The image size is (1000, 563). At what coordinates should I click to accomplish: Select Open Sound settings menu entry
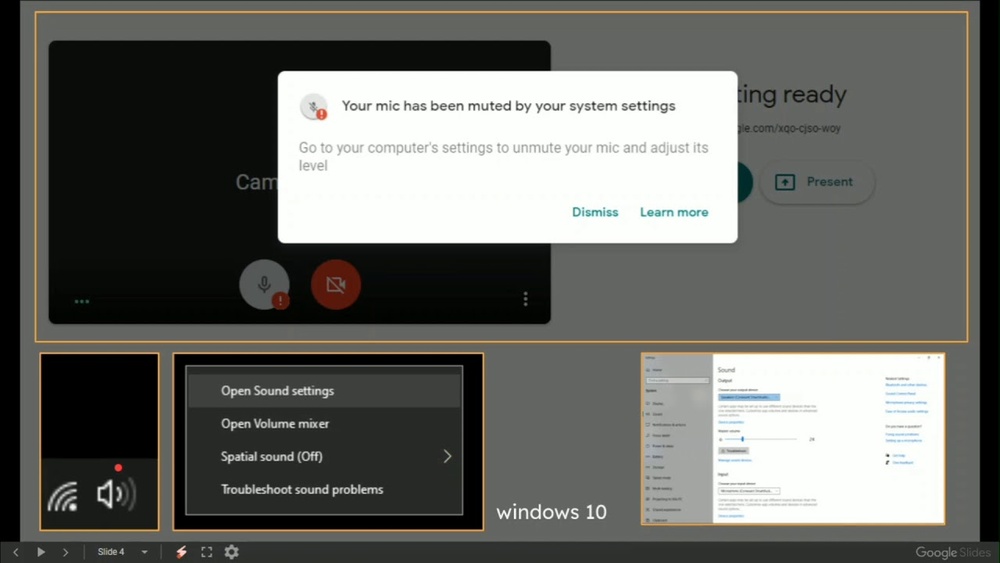[x=325, y=391]
